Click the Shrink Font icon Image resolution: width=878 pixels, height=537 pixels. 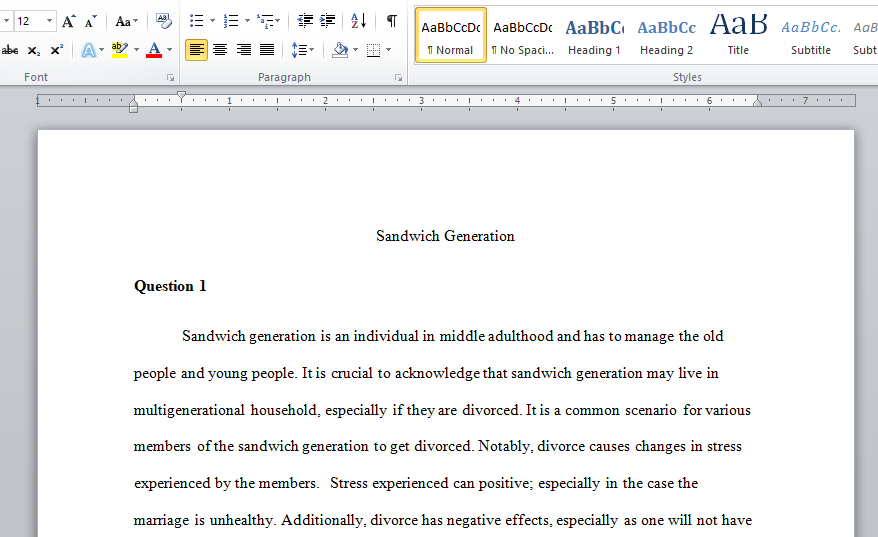(x=90, y=21)
